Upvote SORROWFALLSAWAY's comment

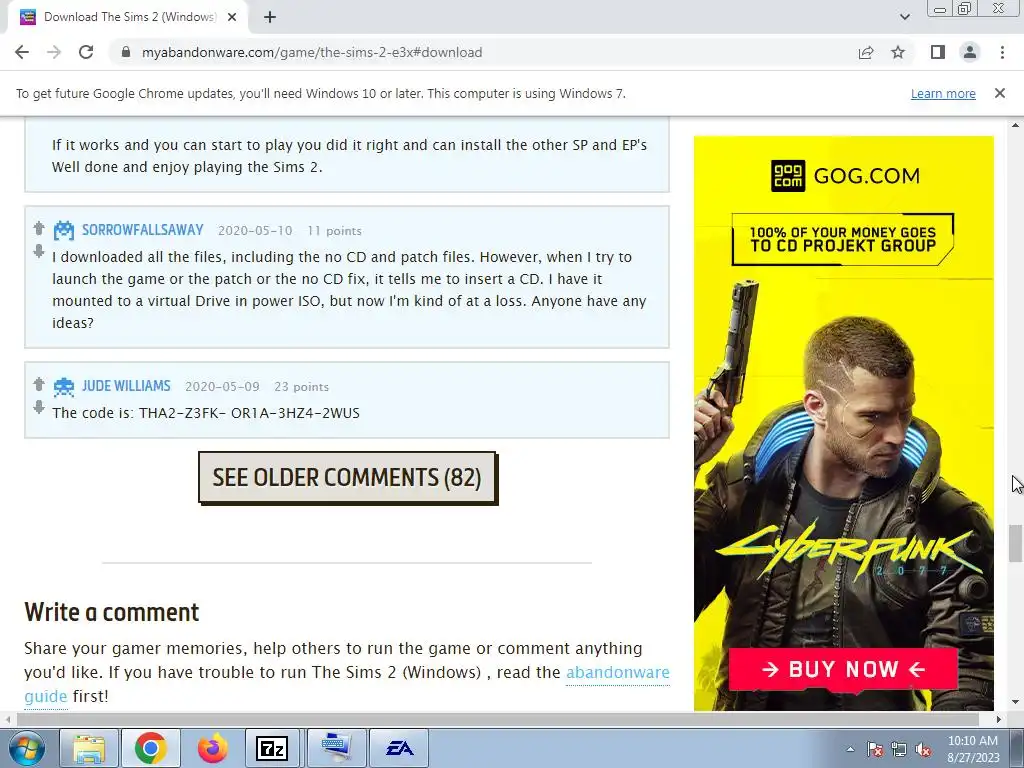(39, 228)
